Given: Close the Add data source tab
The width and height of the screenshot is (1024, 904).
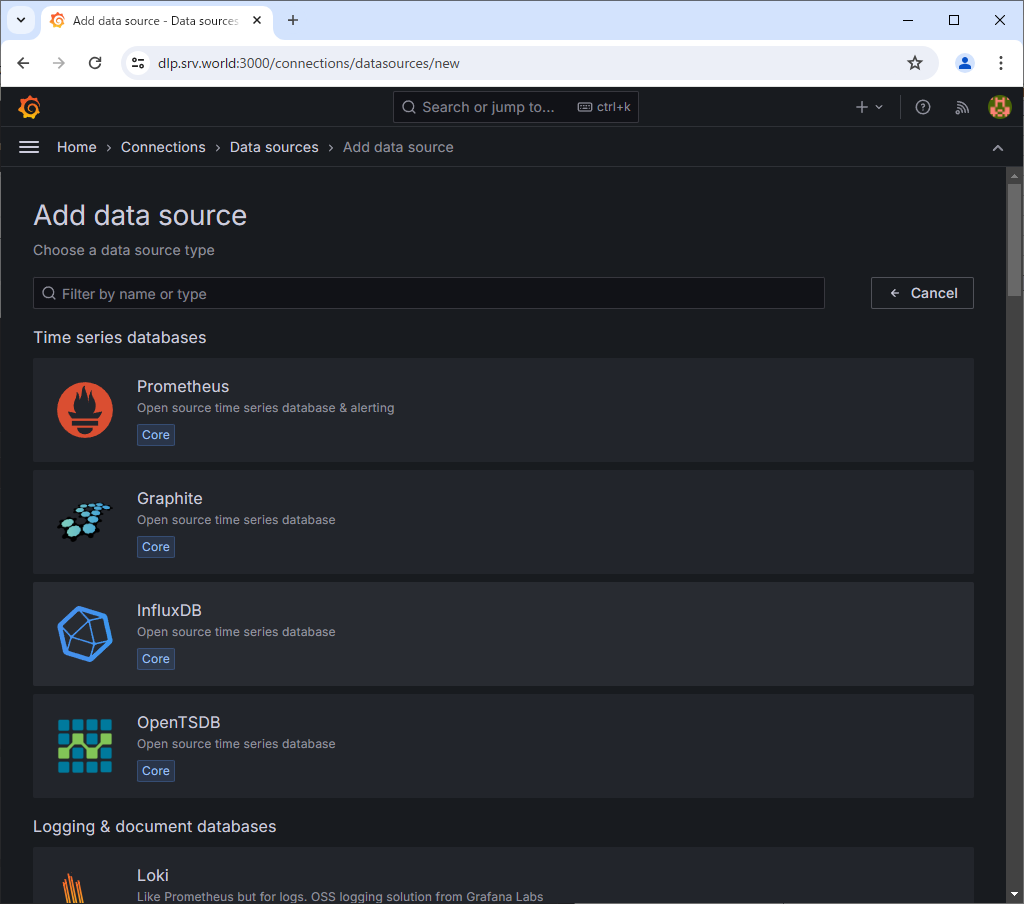Looking at the screenshot, I should pyautogui.click(x=257, y=20).
